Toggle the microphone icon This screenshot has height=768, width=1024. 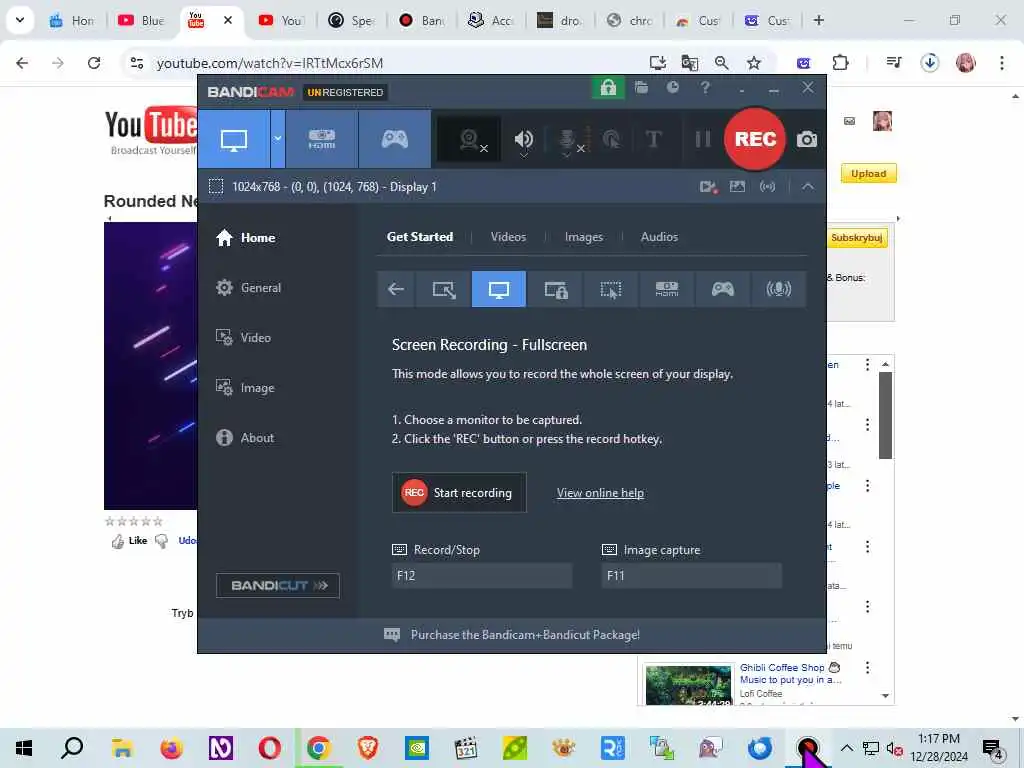[x=567, y=139]
